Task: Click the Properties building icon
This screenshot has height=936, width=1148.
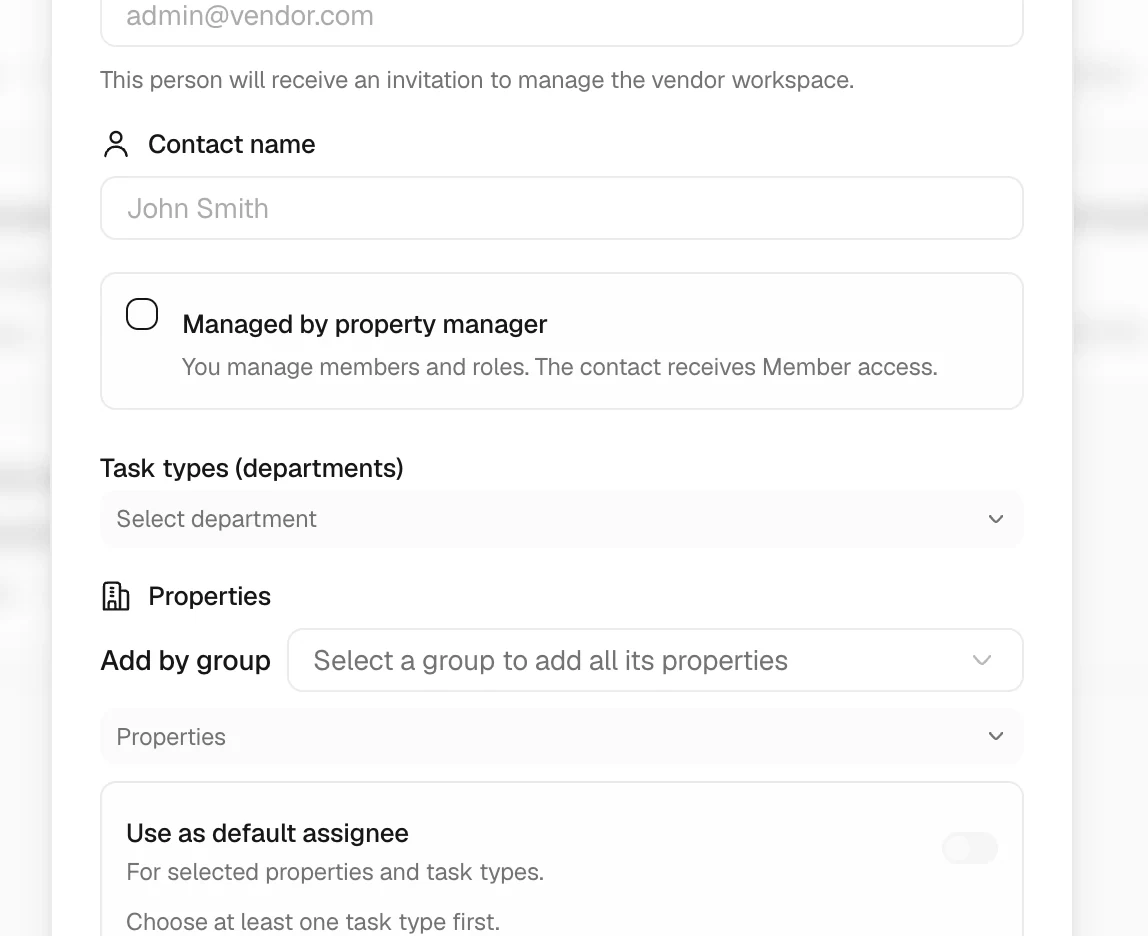Action: point(116,596)
